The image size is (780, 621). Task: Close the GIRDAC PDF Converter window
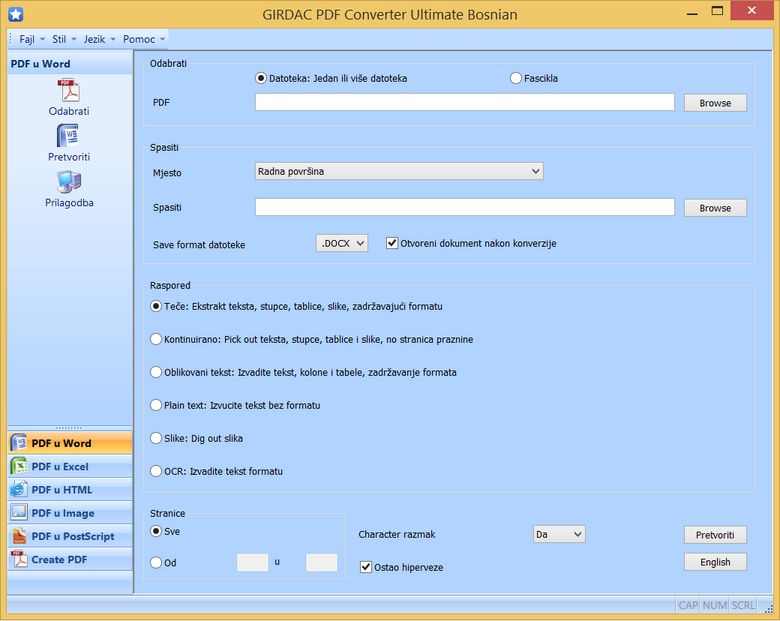[x=752, y=10]
